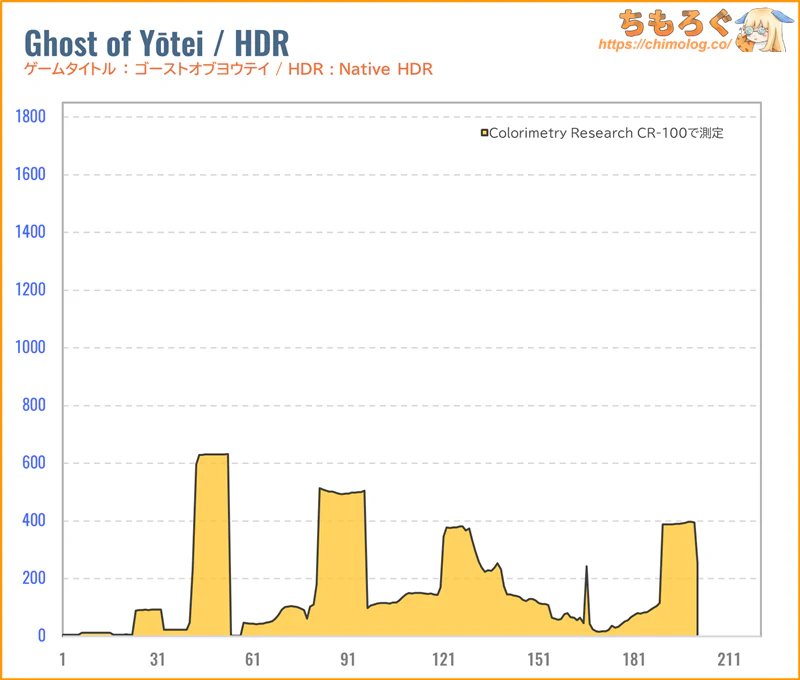
Task: Click the x-axis label 31
Action: point(157,659)
